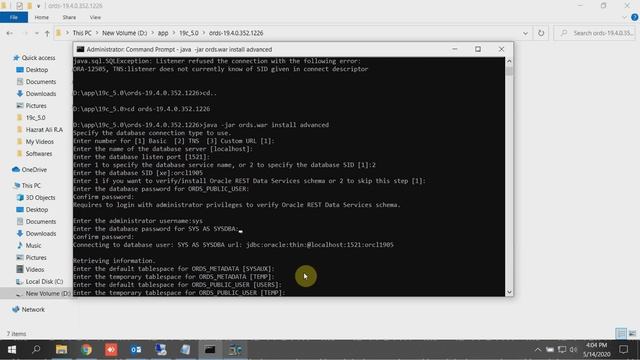Open the red app icon on taskbar
This screenshot has height=360, width=640.
(111, 350)
